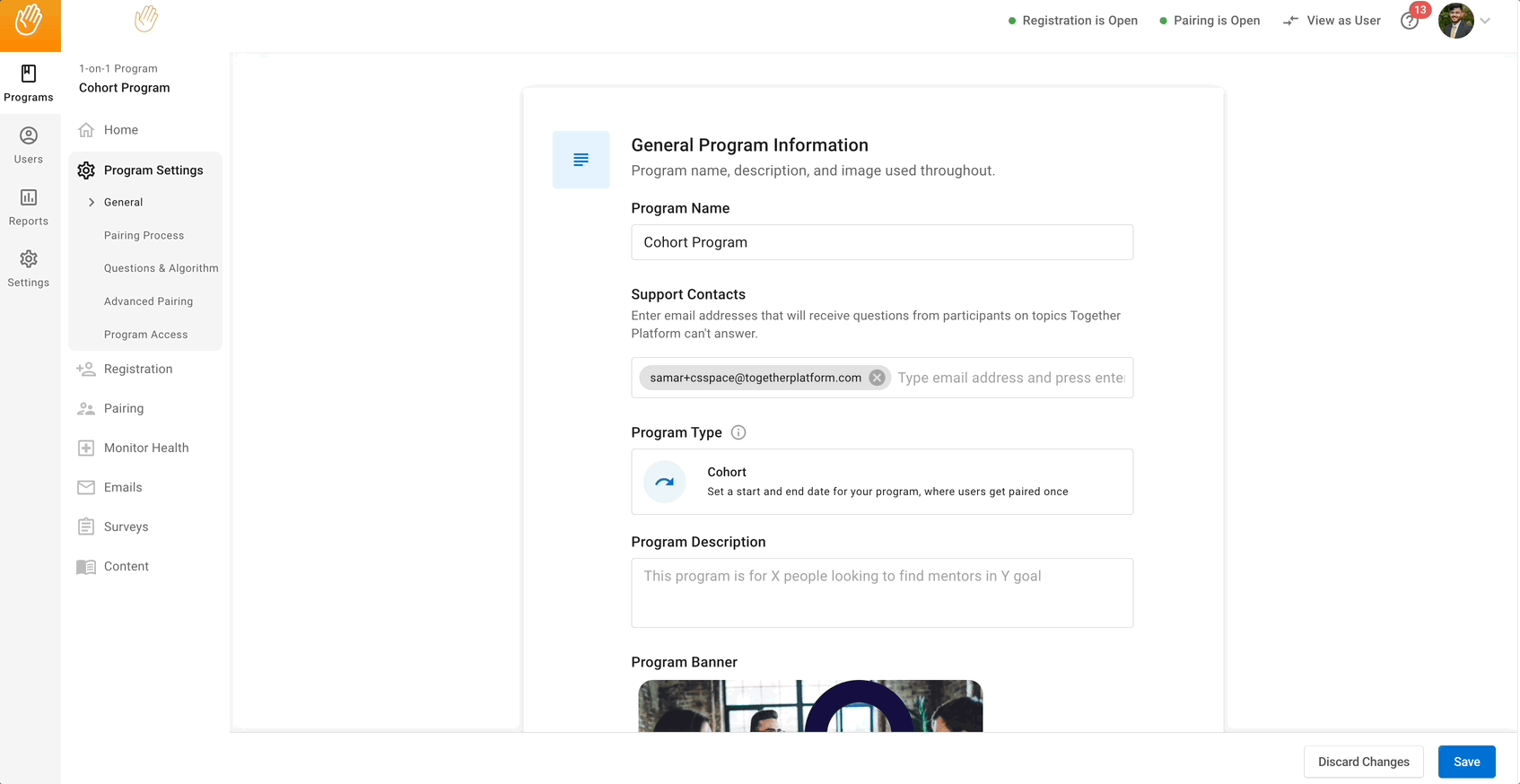1520x784 pixels.
Task: Click the Emails envelope icon
Action: coord(86,487)
